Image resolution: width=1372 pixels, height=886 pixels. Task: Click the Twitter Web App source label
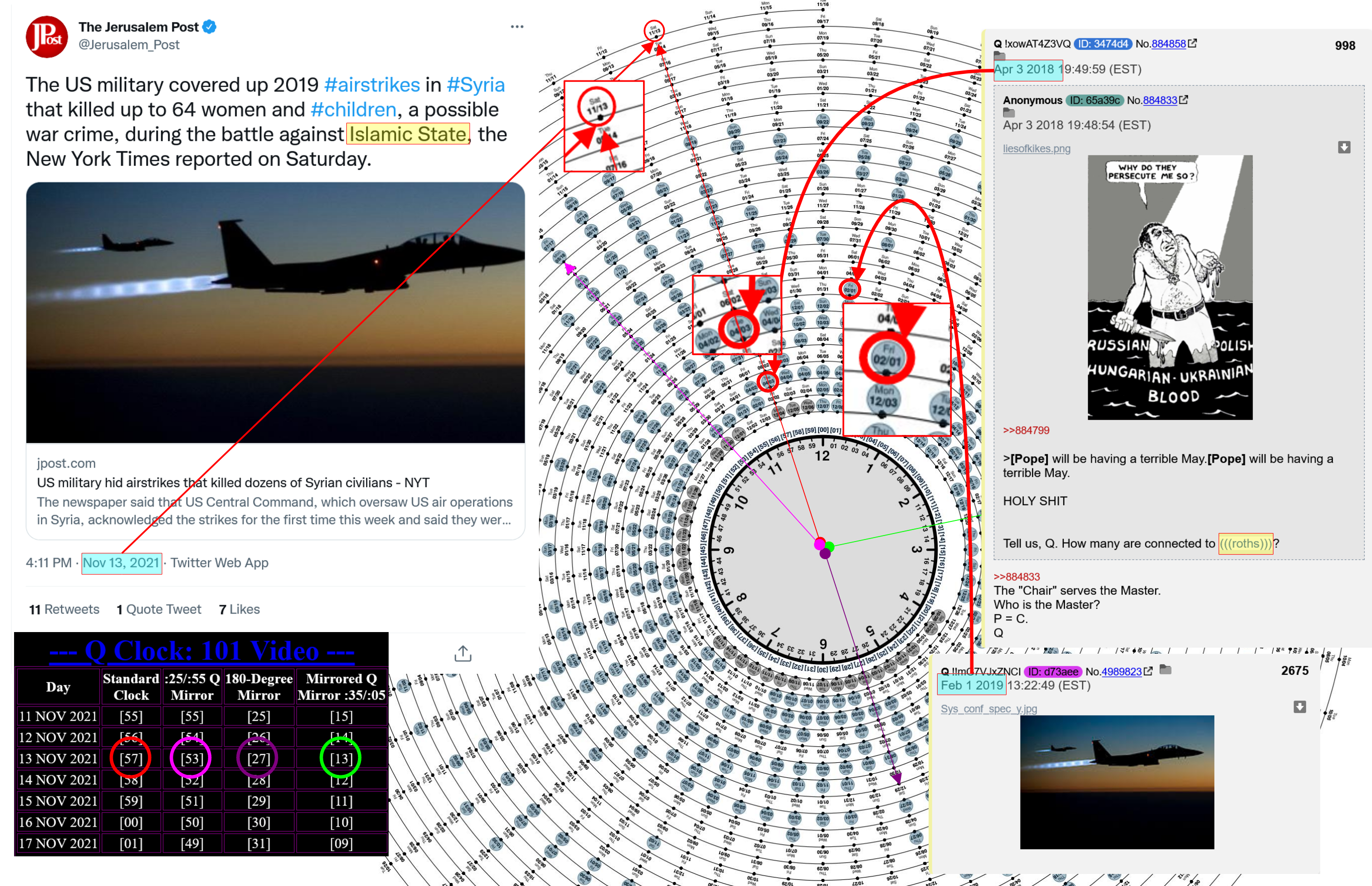point(219,563)
